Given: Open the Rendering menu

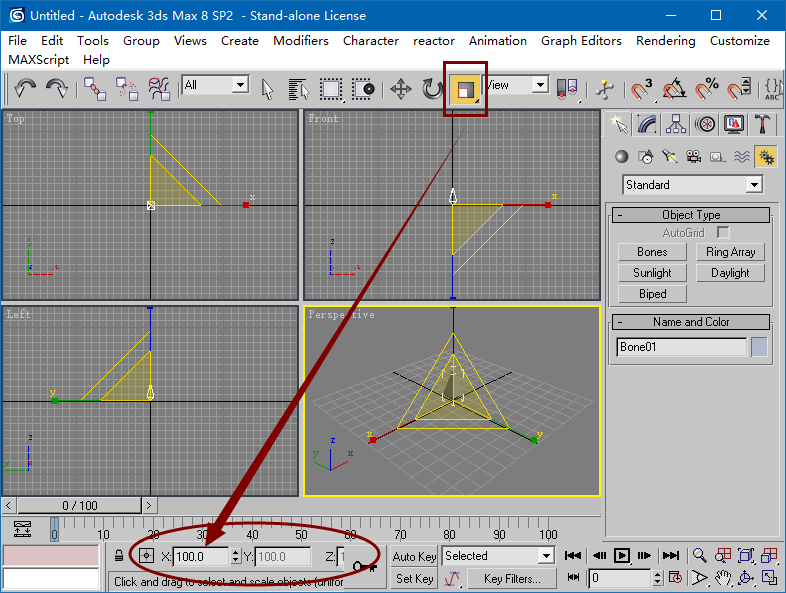Looking at the screenshot, I should [666, 41].
